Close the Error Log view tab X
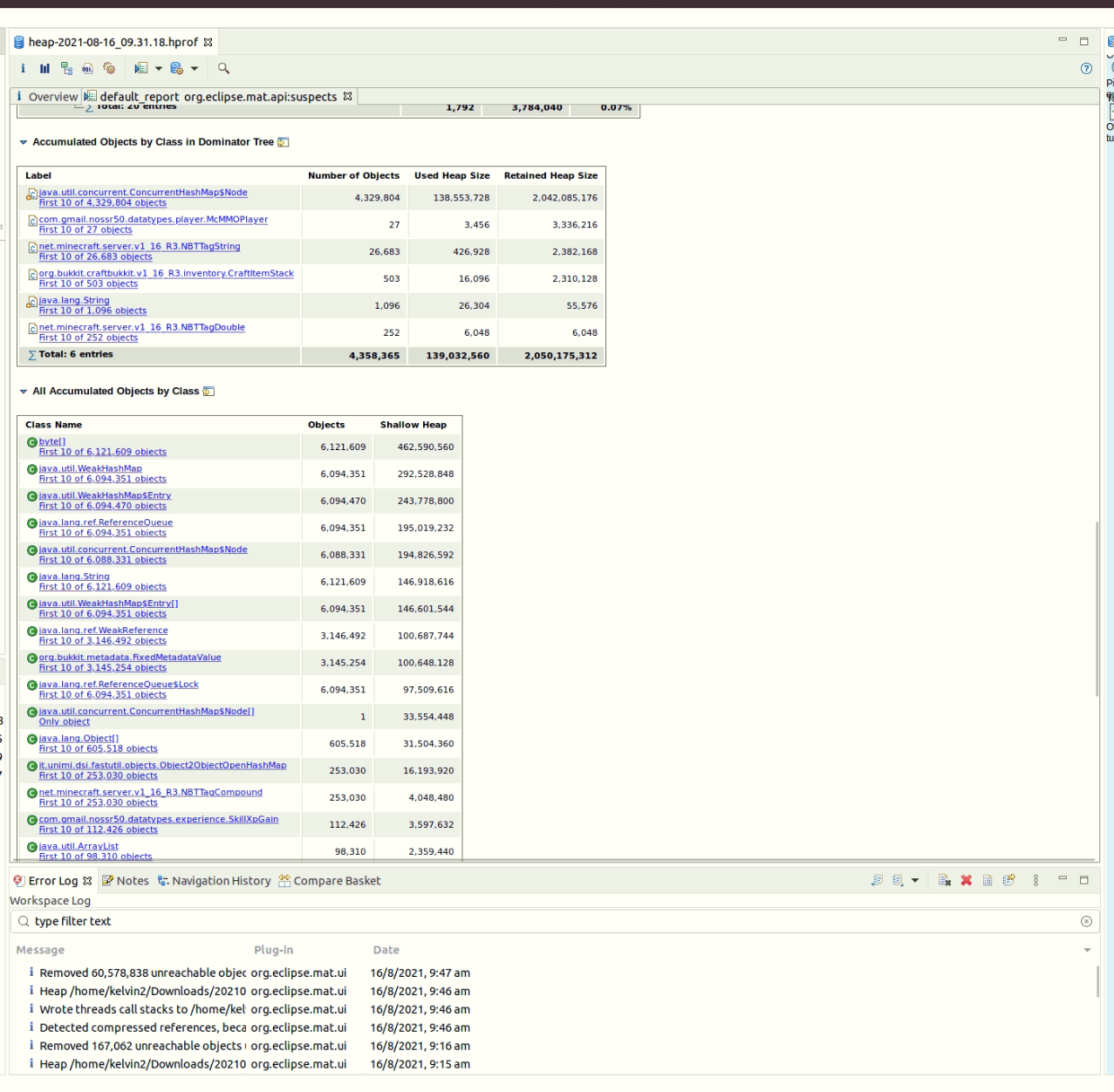This screenshot has width=1114, height=1092. pos(87,881)
